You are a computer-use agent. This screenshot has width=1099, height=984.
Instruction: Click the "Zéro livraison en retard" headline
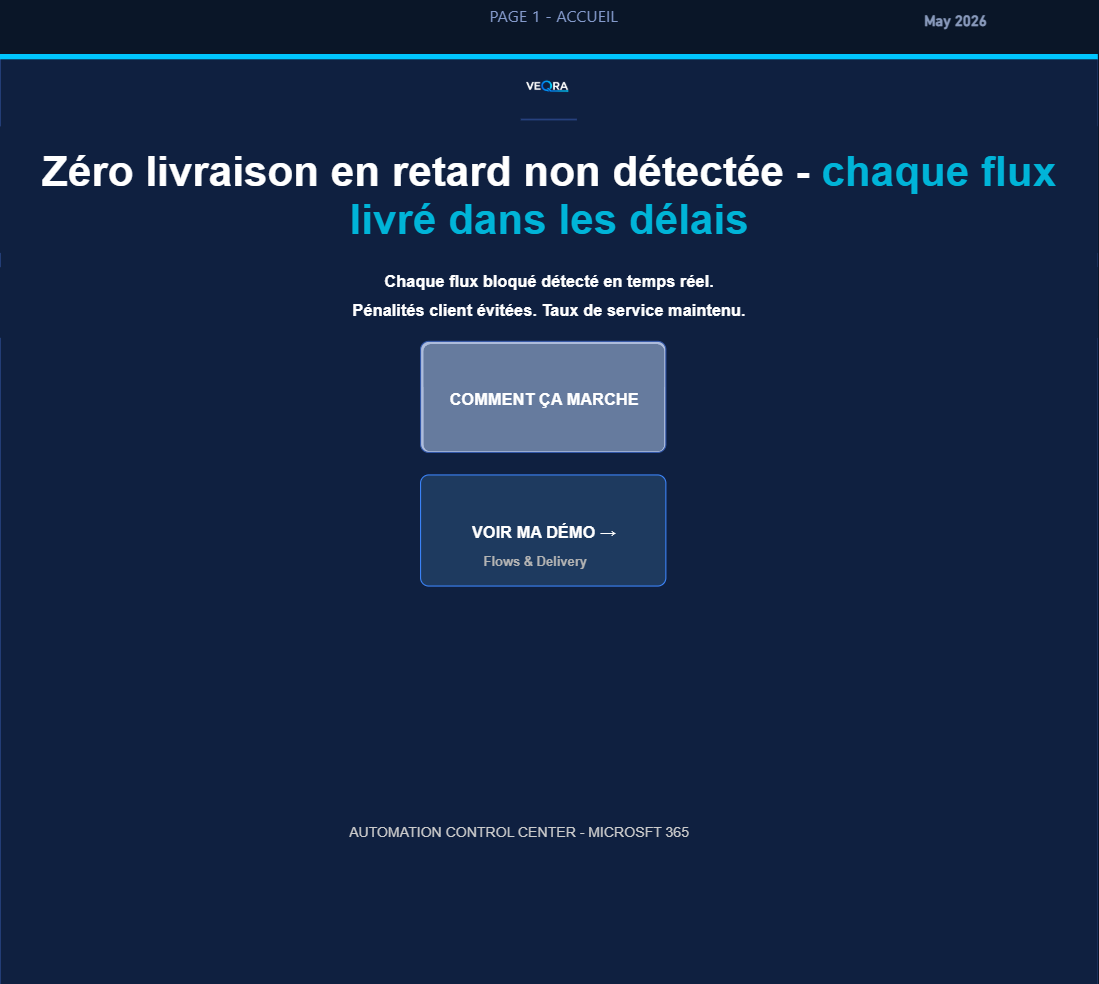point(549,196)
